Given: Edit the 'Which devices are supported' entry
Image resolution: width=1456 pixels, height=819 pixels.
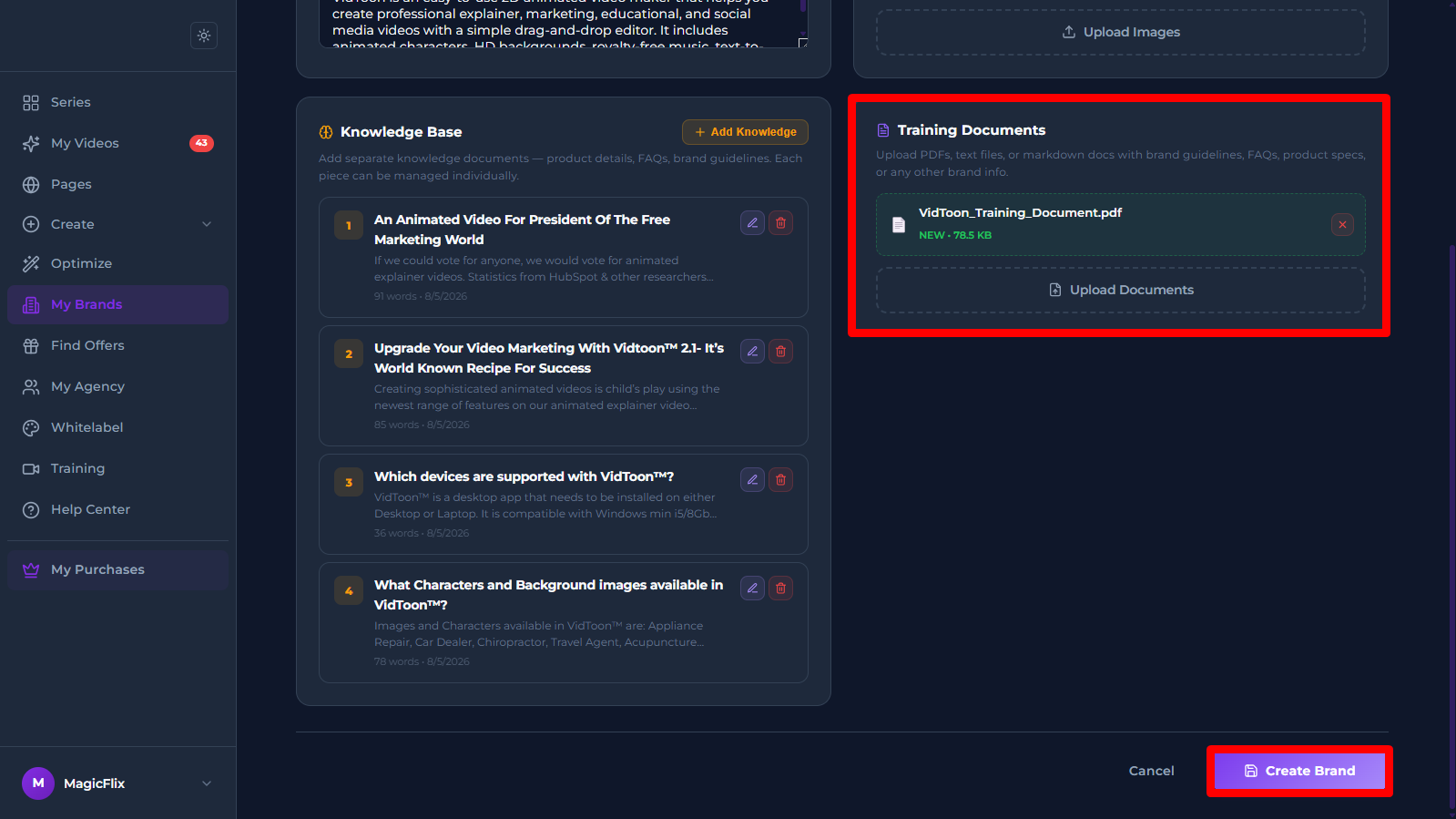Looking at the screenshot, I should point(752,480).
